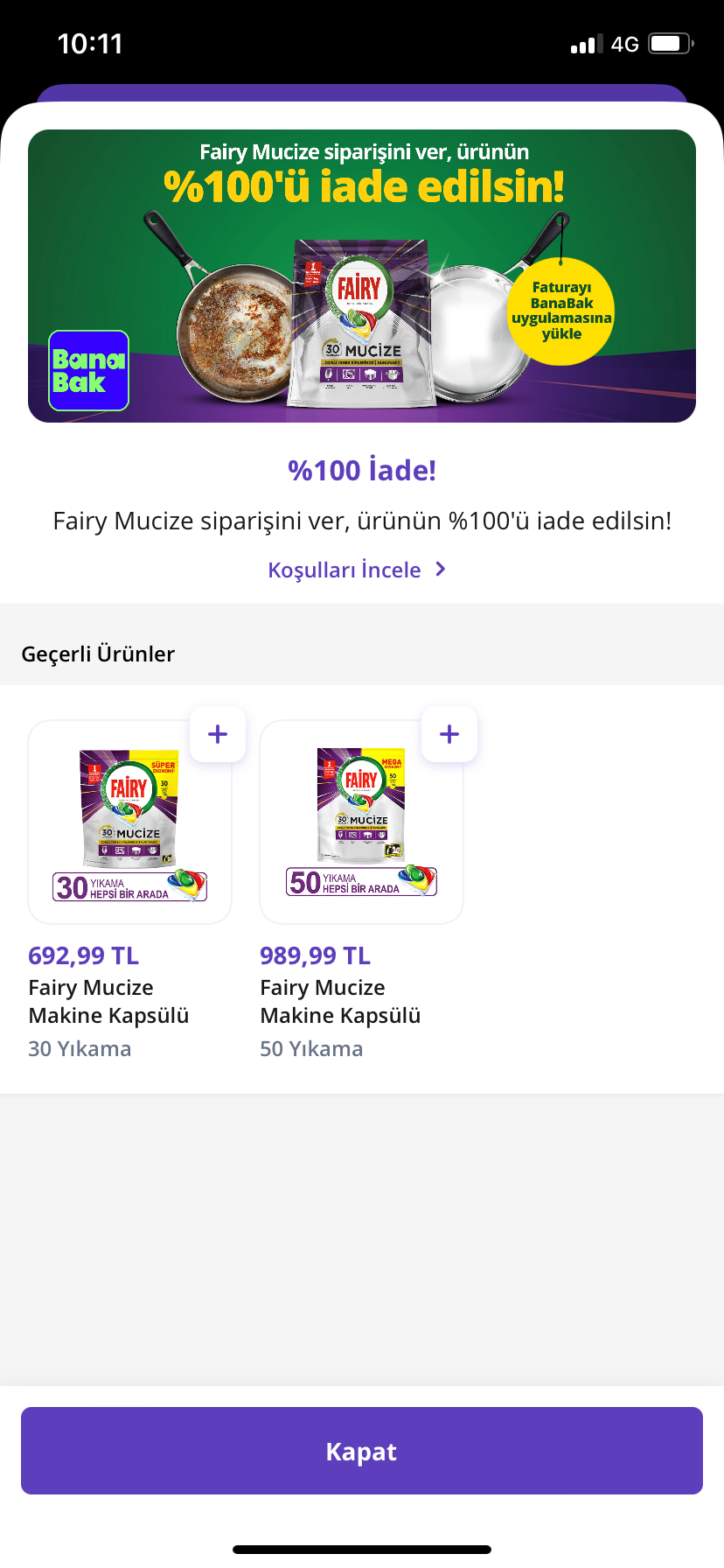Select the first Fairy Mucize Makine Kapsülü title
724x1568 pixels.
pyautogui.click(x=109, y=1001)
